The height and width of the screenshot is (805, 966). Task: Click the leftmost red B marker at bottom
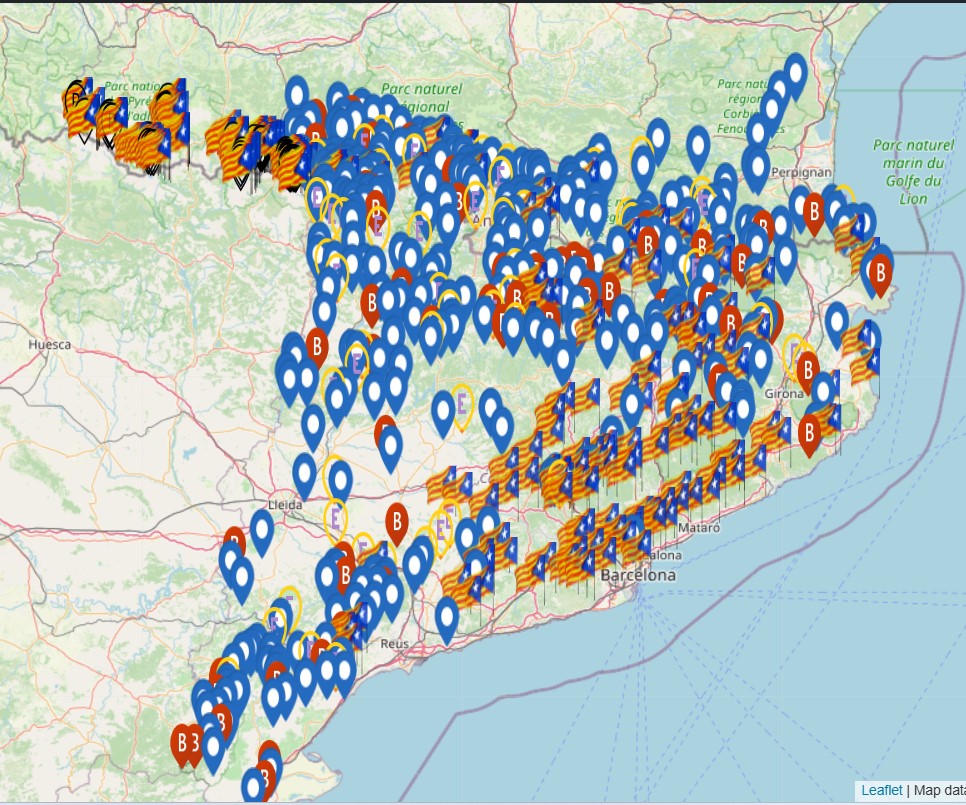coord(182,743)
